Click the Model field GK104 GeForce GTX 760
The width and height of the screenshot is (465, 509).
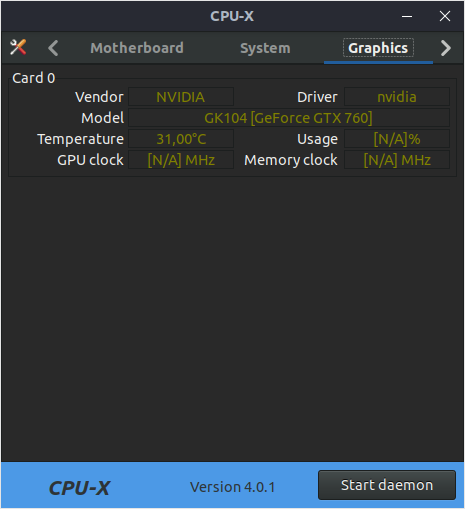pyautogui.click(x=289, y=118)
